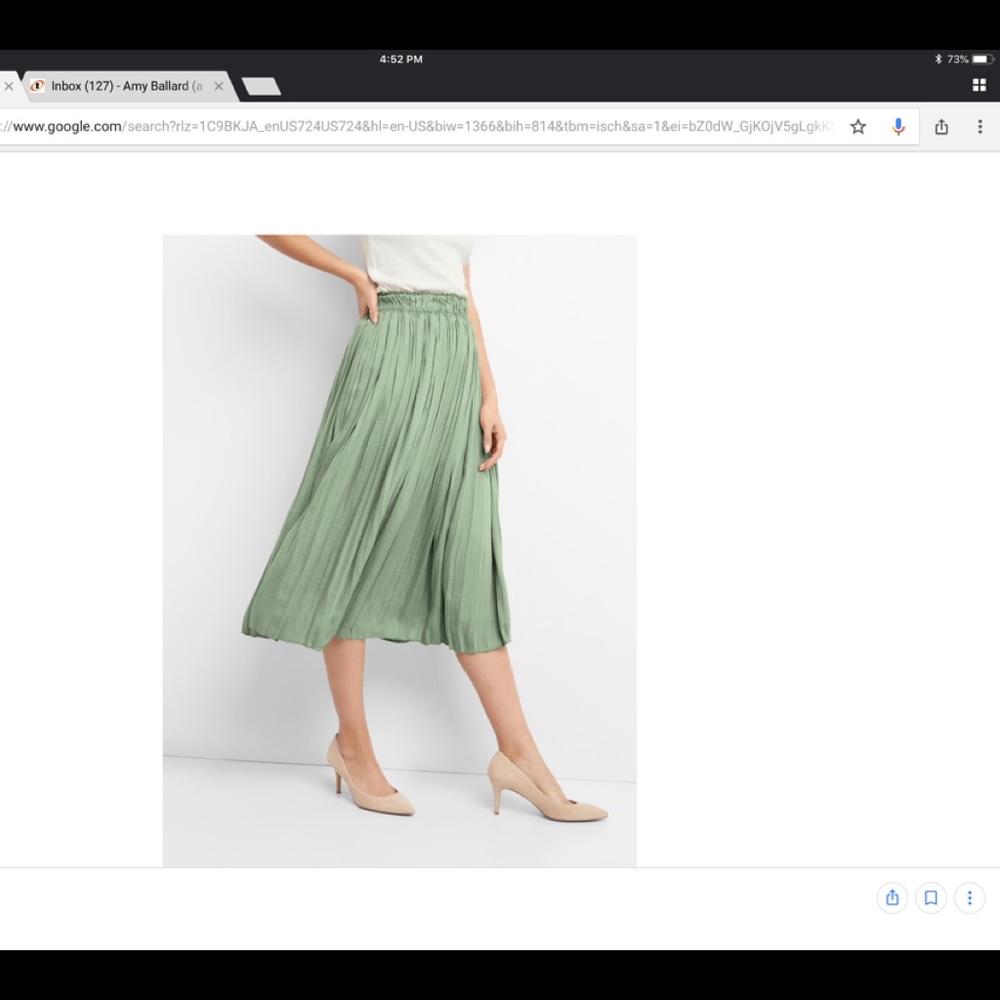Viewport: 1000px width, 1000px height.
Task: Open the image options three-dot menu
Action: pos(968,898)
